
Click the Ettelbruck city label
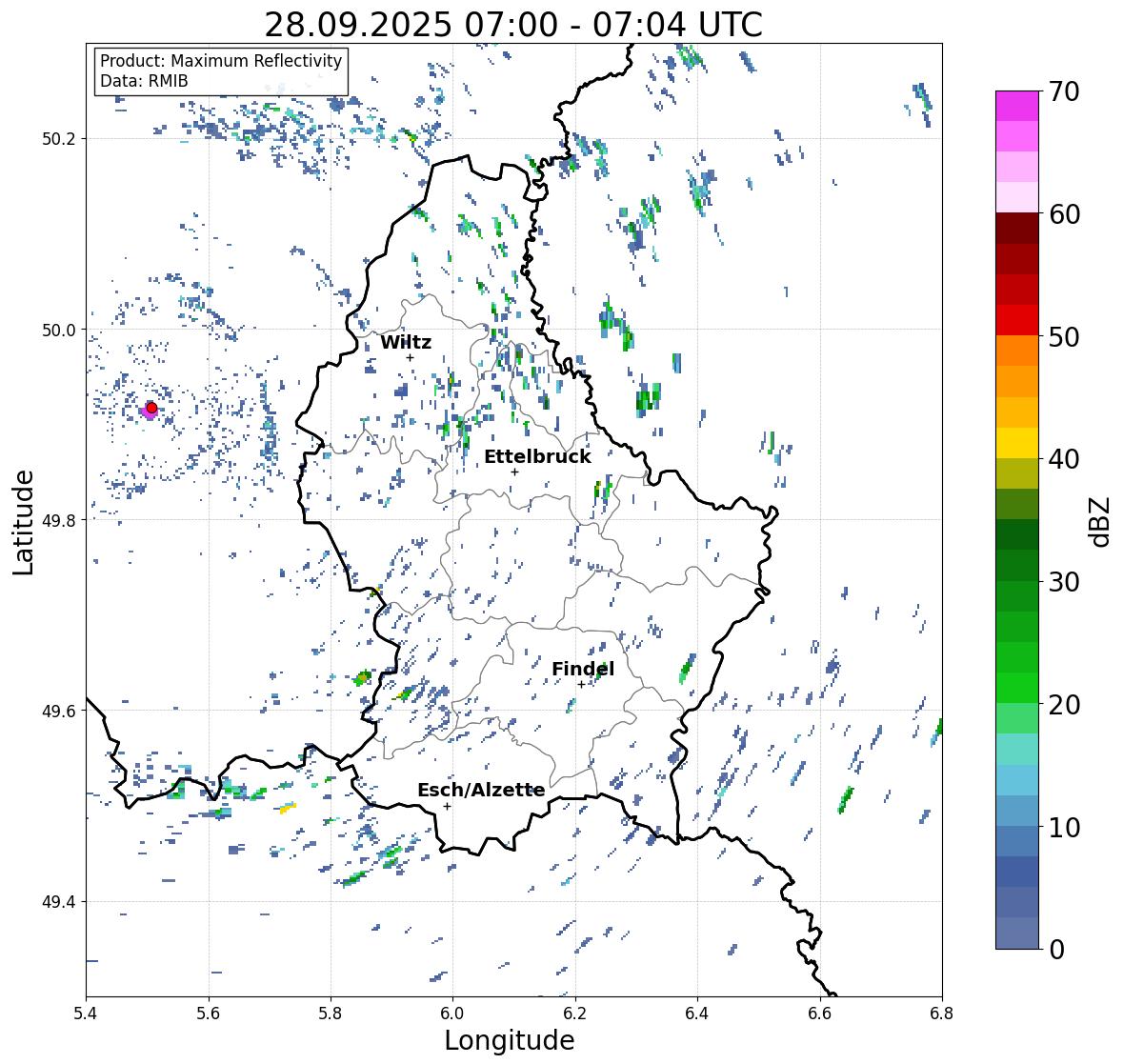(x=537, y=457)
